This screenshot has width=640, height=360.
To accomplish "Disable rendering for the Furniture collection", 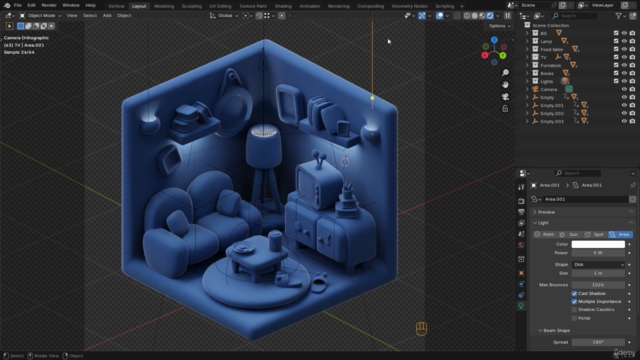I will pyautogui.click(x=632, y=65).
